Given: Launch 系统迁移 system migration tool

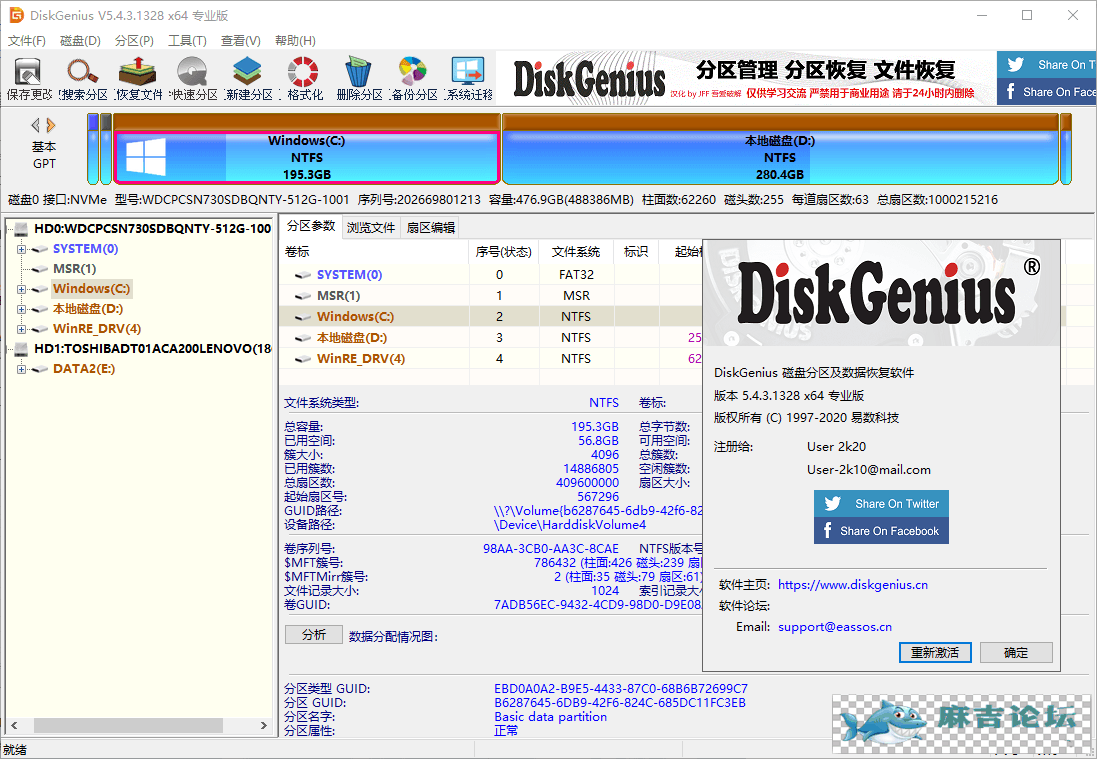Looking at the screenshot, I should (469, 78).
